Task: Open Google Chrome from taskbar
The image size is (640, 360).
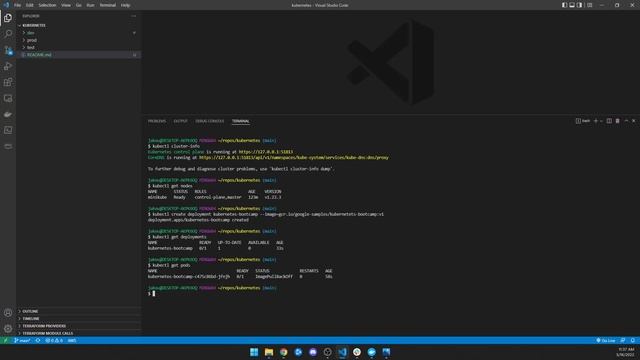Action: click(x=283, y=352)
